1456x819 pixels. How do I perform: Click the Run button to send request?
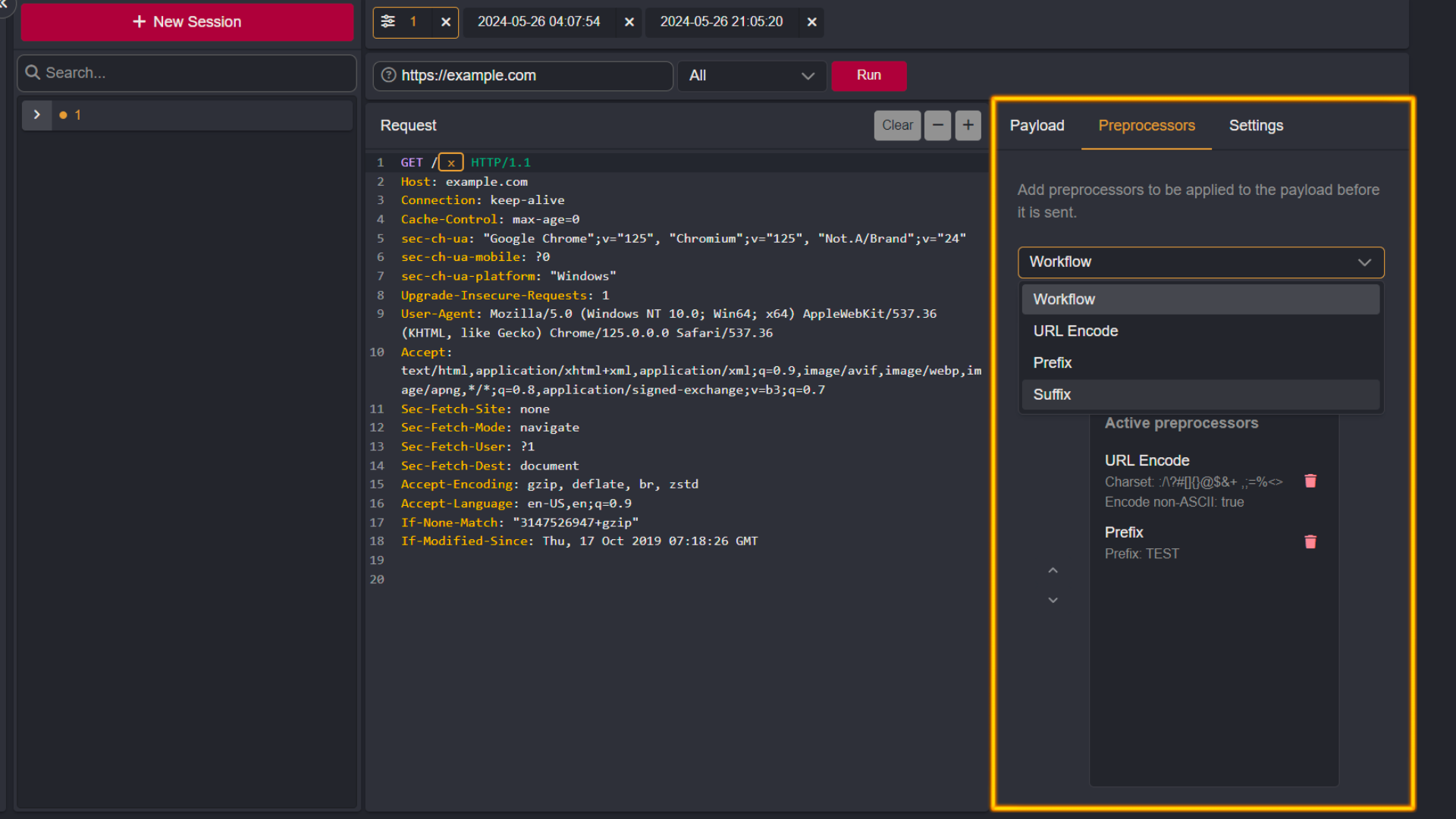pos(868,75)
